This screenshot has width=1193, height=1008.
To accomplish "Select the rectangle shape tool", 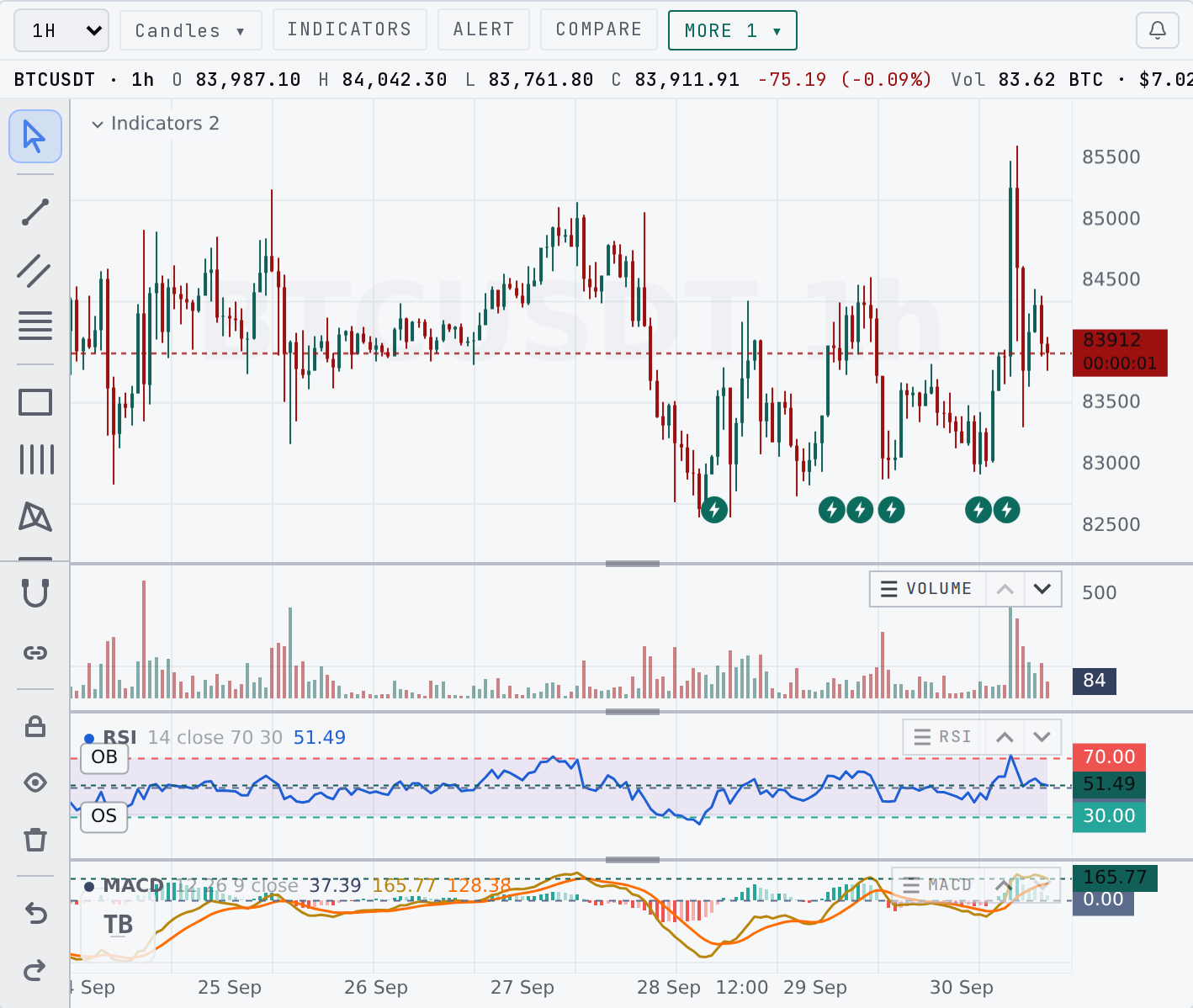I will [x=35, y=402].
